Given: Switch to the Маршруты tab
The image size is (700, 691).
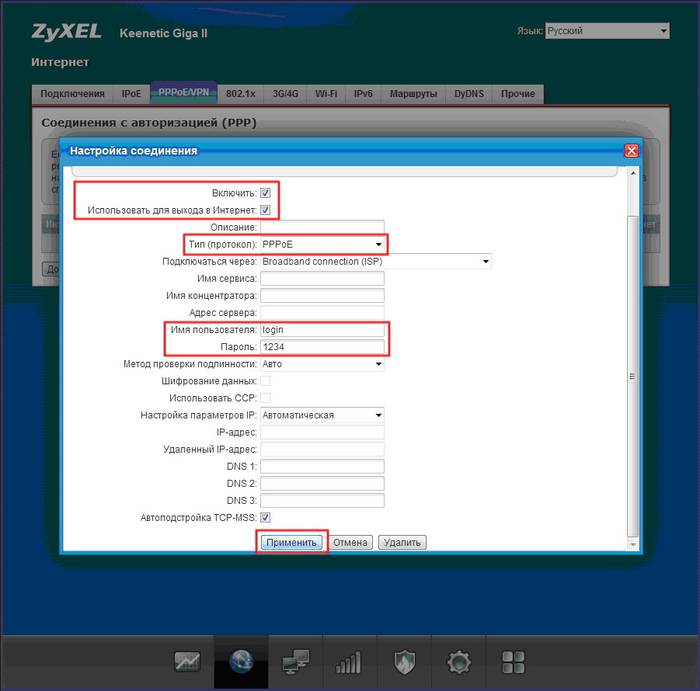Looking at the screenshot, I should (x=413, y=94).
